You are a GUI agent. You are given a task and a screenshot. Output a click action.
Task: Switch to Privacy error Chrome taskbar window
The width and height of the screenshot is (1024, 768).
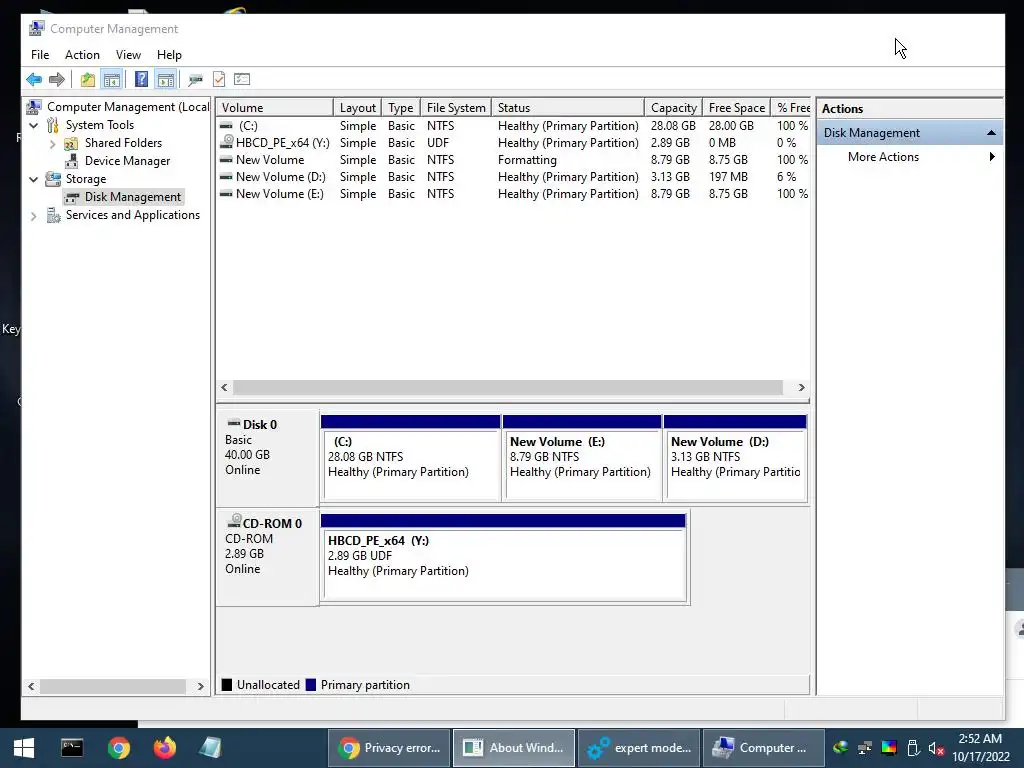[x=390, y=748]
